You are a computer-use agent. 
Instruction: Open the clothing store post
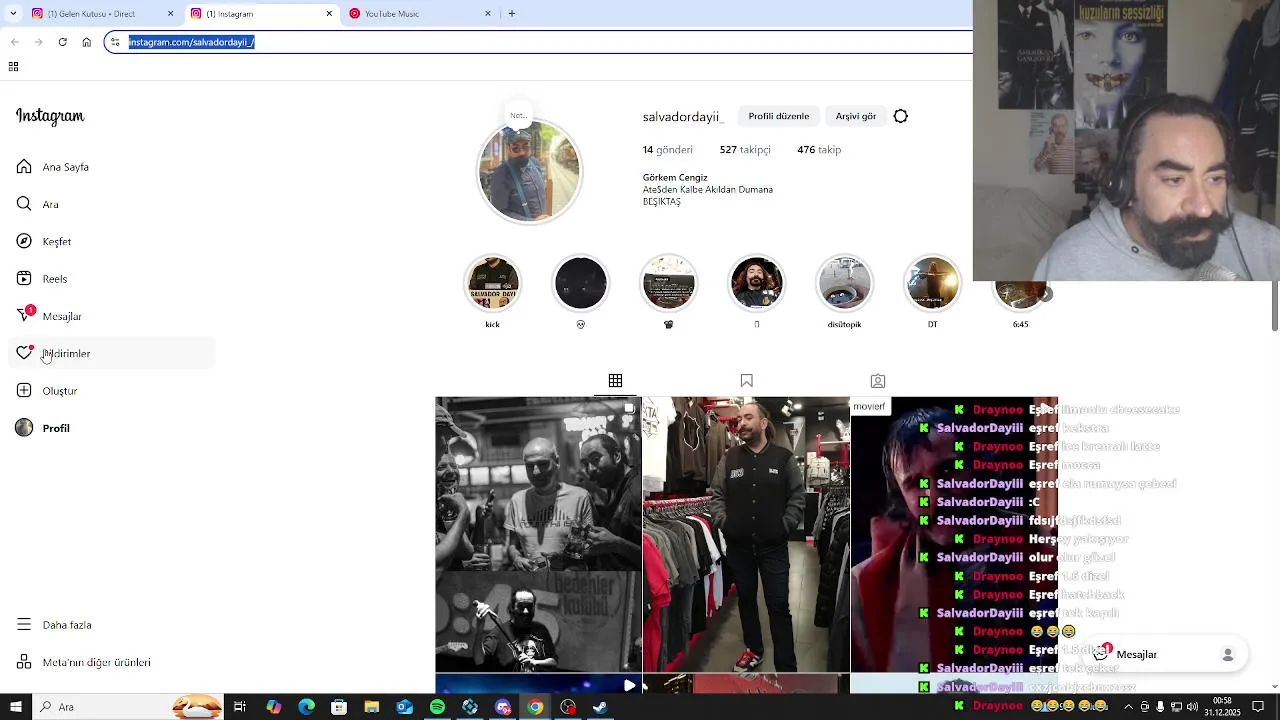click(x=746, y=534)
